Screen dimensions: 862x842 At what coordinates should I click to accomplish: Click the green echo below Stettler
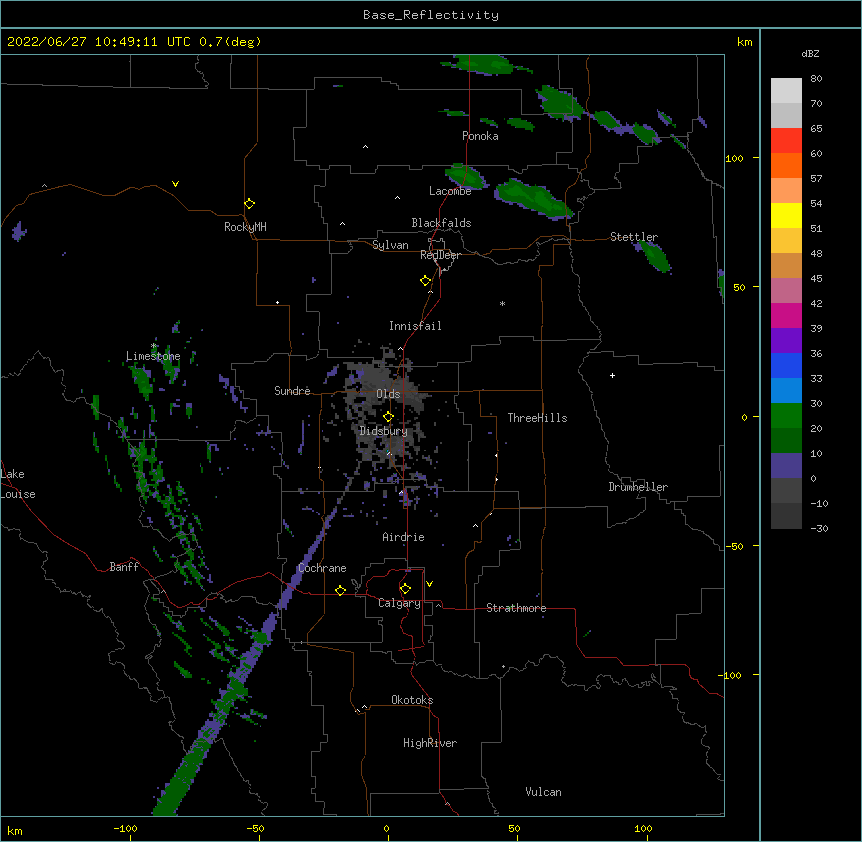point(655,256)
